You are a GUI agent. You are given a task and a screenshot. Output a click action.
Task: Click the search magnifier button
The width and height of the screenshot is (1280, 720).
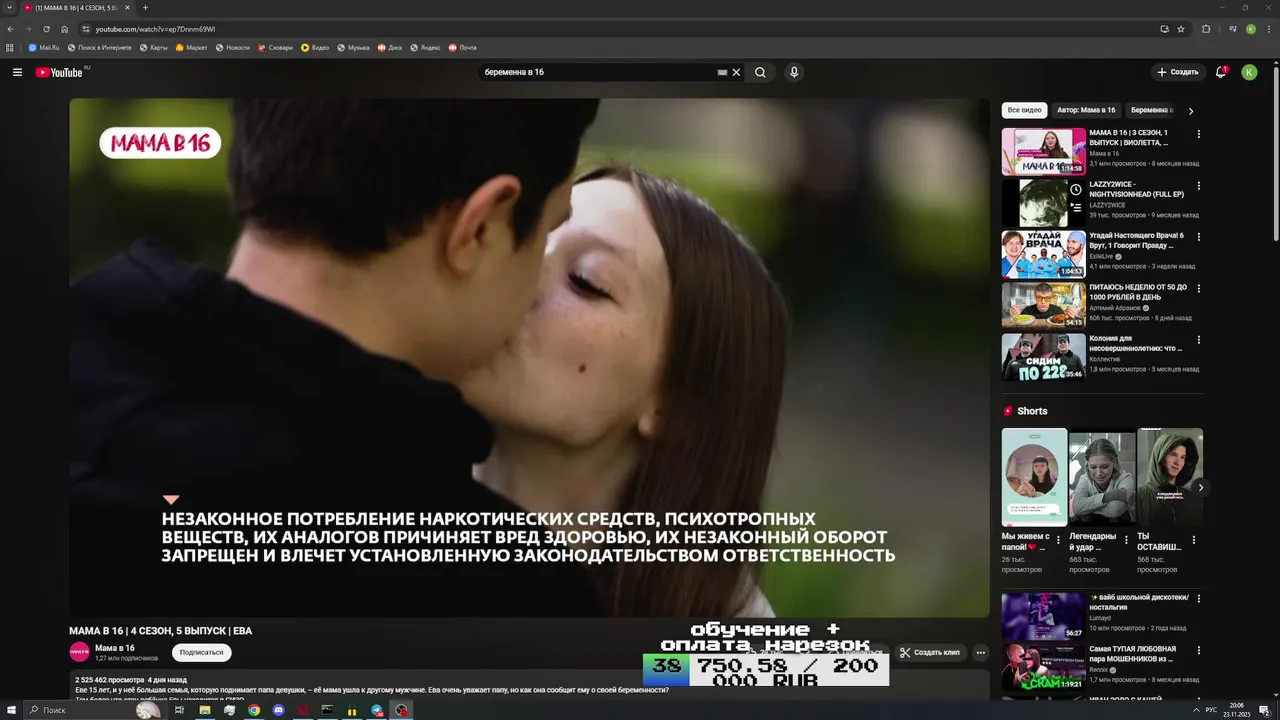pyautogui.click(x=760, y=72)
